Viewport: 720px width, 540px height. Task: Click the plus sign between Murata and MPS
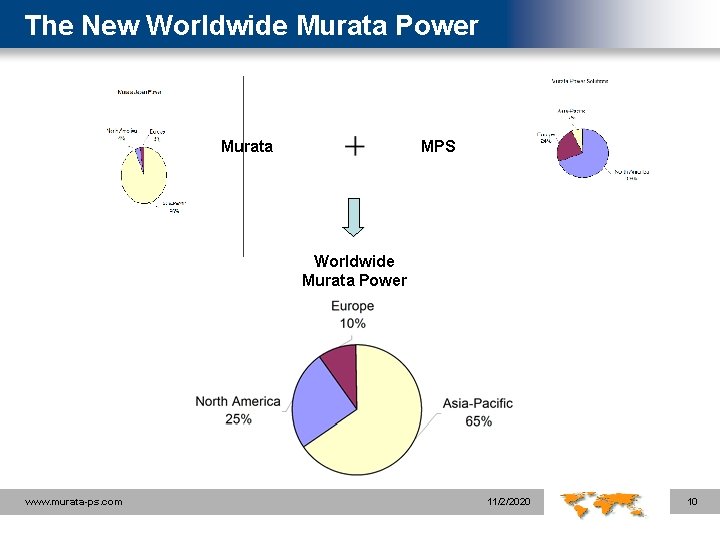pos(354,146)
